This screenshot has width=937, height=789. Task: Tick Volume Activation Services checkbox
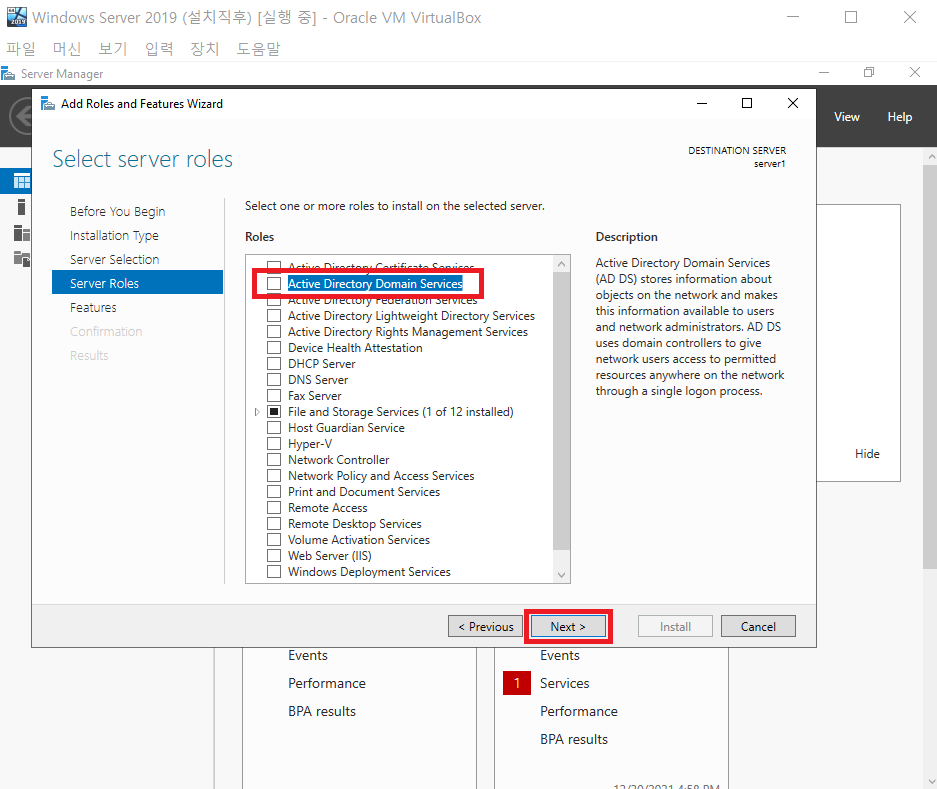[x=274, y=540]
